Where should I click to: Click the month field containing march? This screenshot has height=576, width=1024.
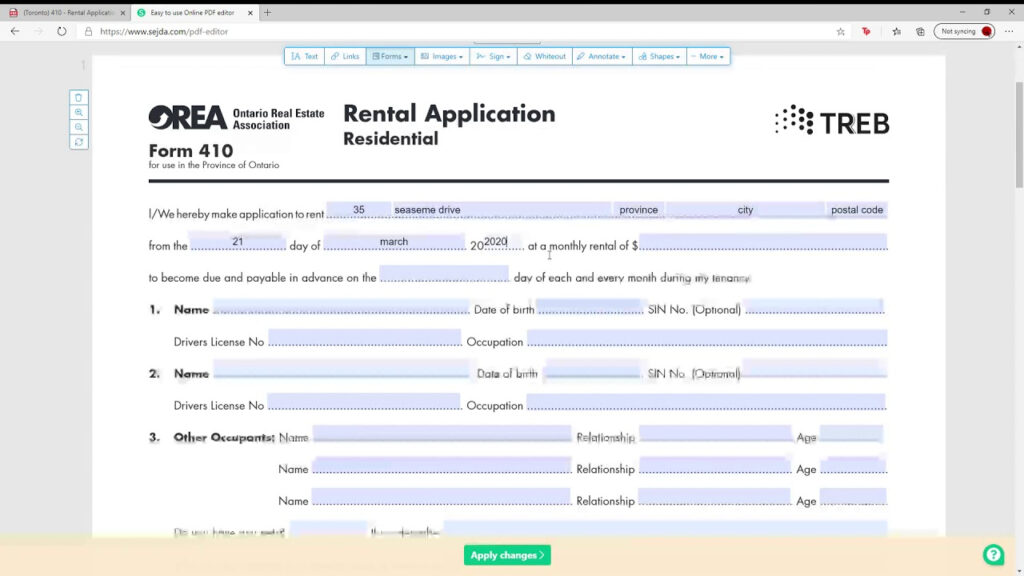[x=394, y=242]
